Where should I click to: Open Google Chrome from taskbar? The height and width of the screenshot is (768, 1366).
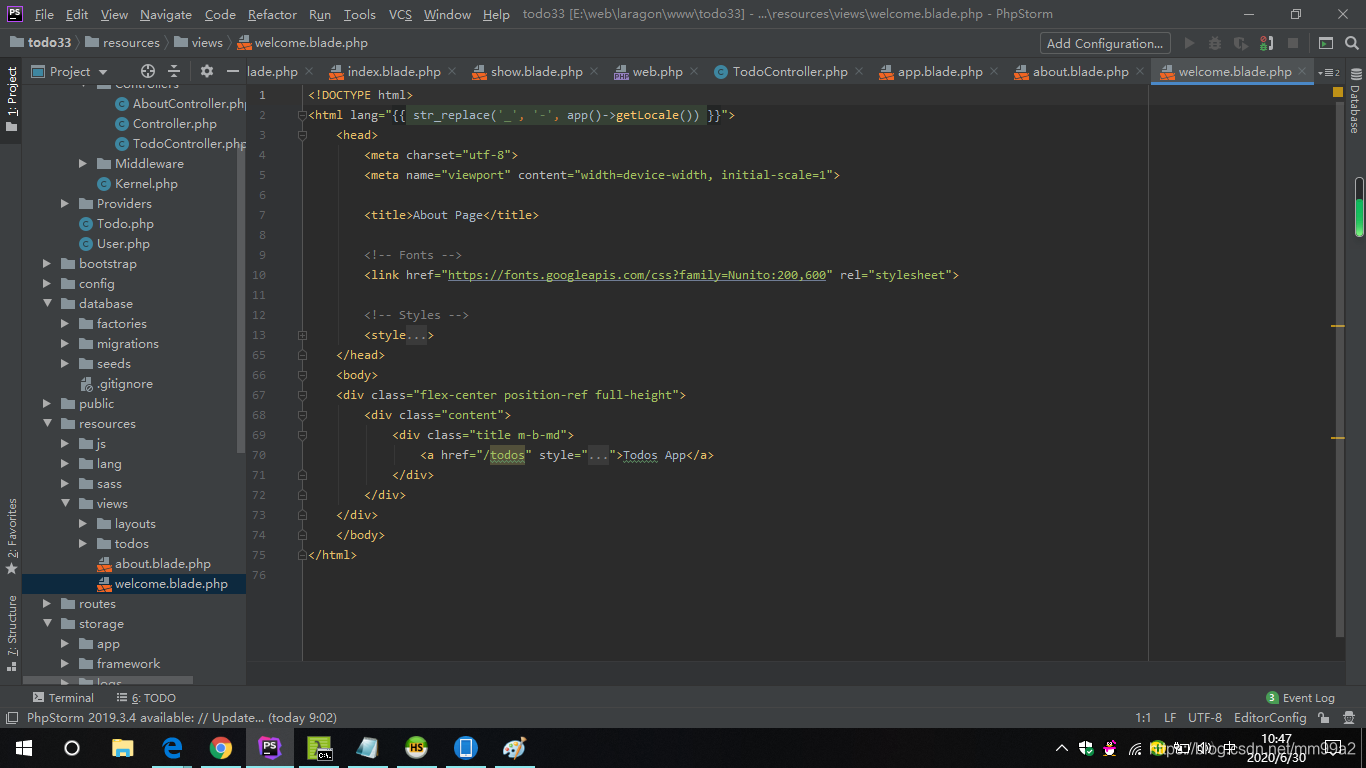[x=221, y=748]
